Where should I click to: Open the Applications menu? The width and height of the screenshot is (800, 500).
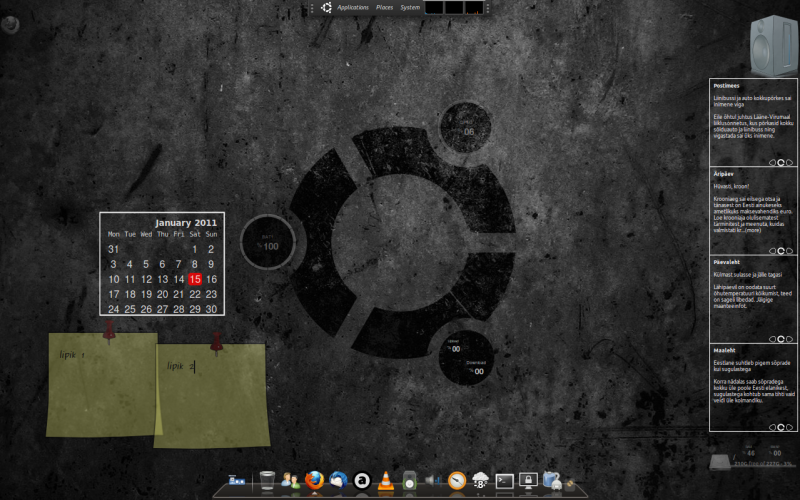point(353,7)
